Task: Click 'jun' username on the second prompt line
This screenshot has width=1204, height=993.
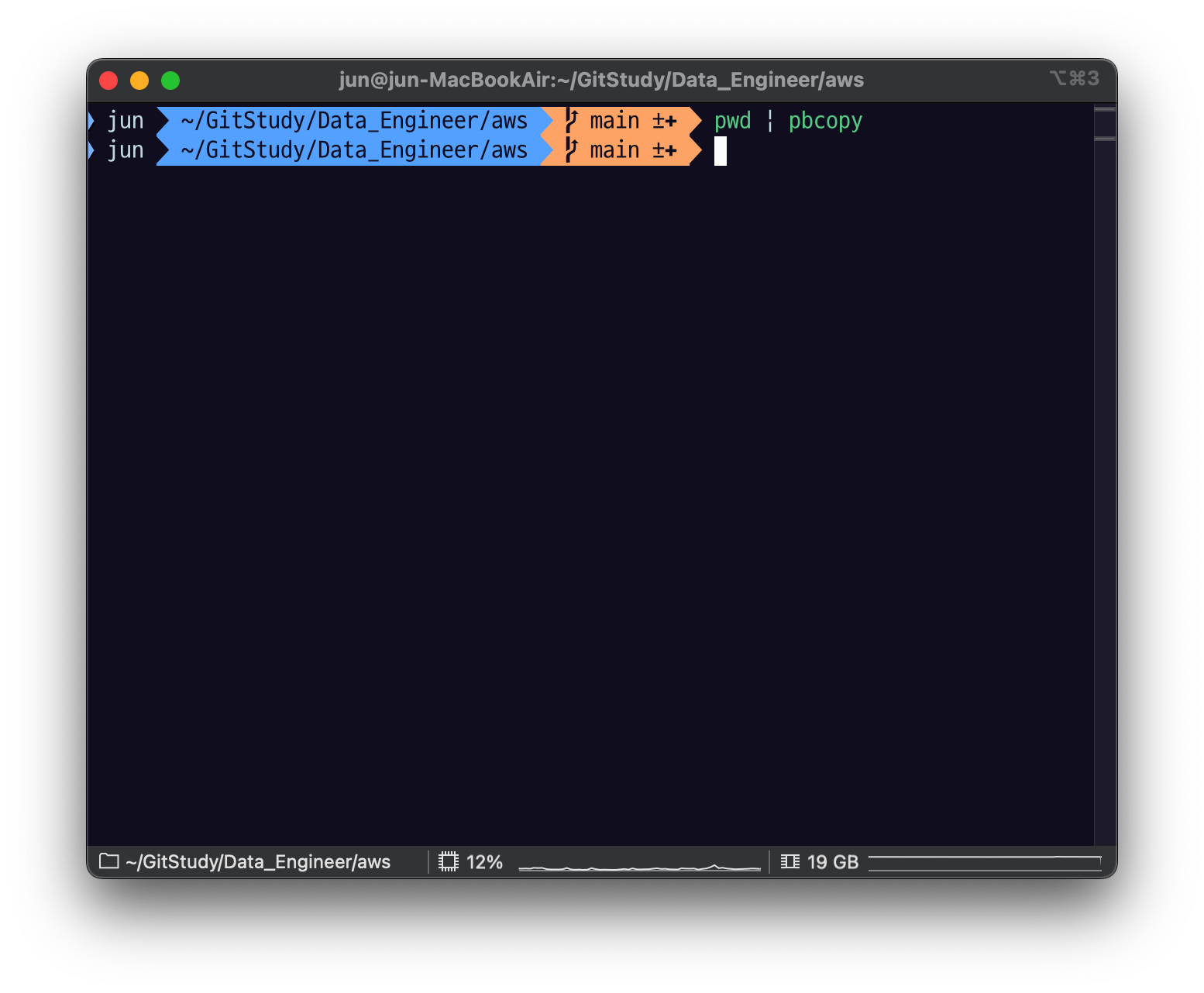Action: tap(126, 151)
